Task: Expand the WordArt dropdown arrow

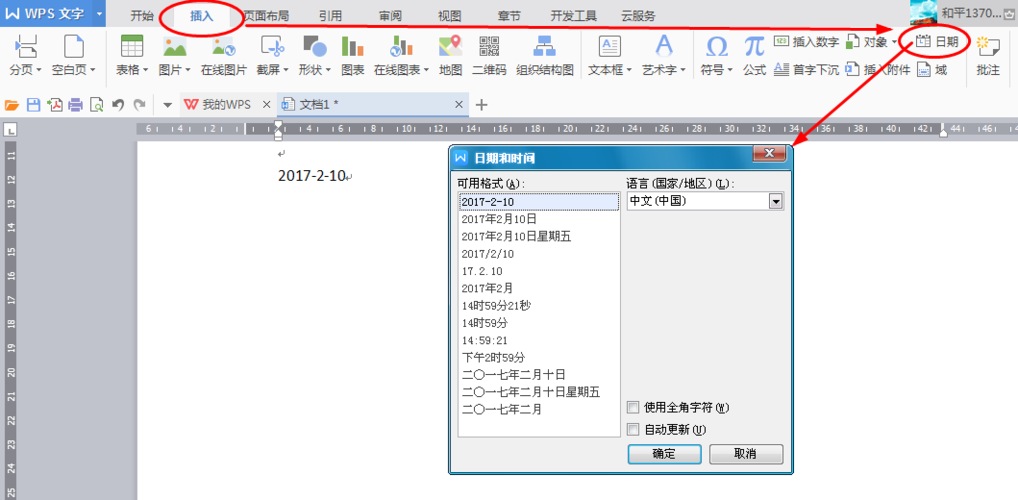Action: point(683,70)
